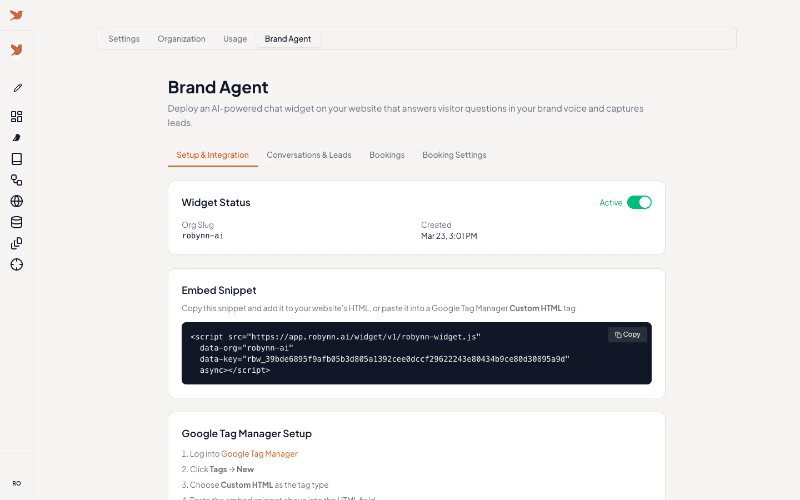Image resolution: width=800 pixels, height=500 pixels.
Task: Open the crosshair target icon in sidebar
Action: click(16, 264)
